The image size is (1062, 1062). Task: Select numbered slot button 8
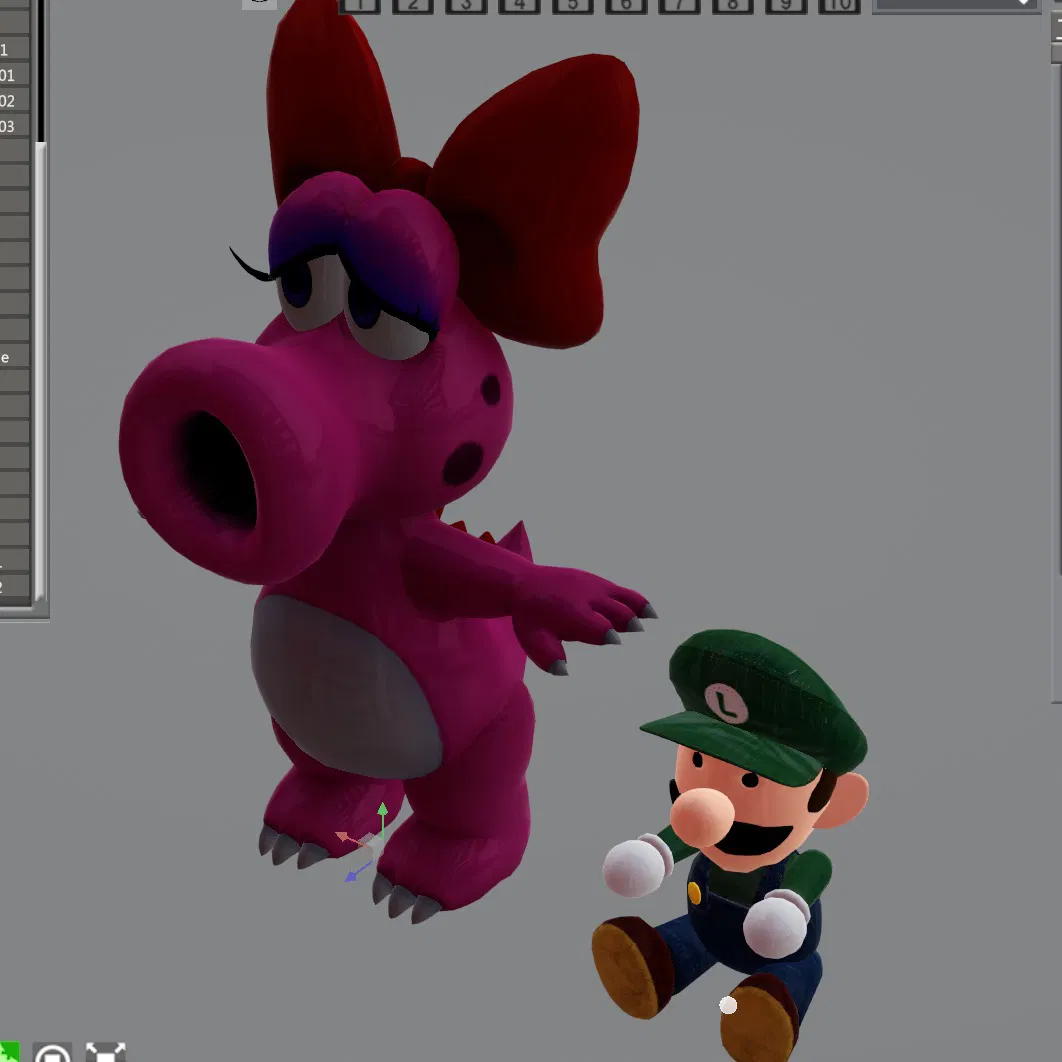click(733, 6)
